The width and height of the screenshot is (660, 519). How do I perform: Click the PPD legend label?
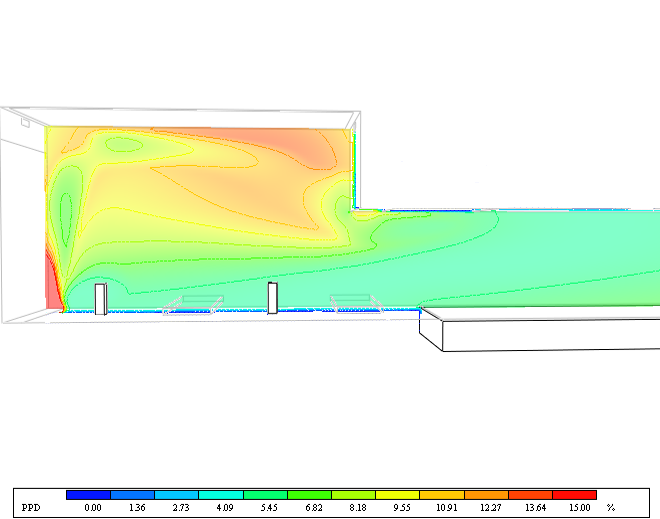(31, 508)
